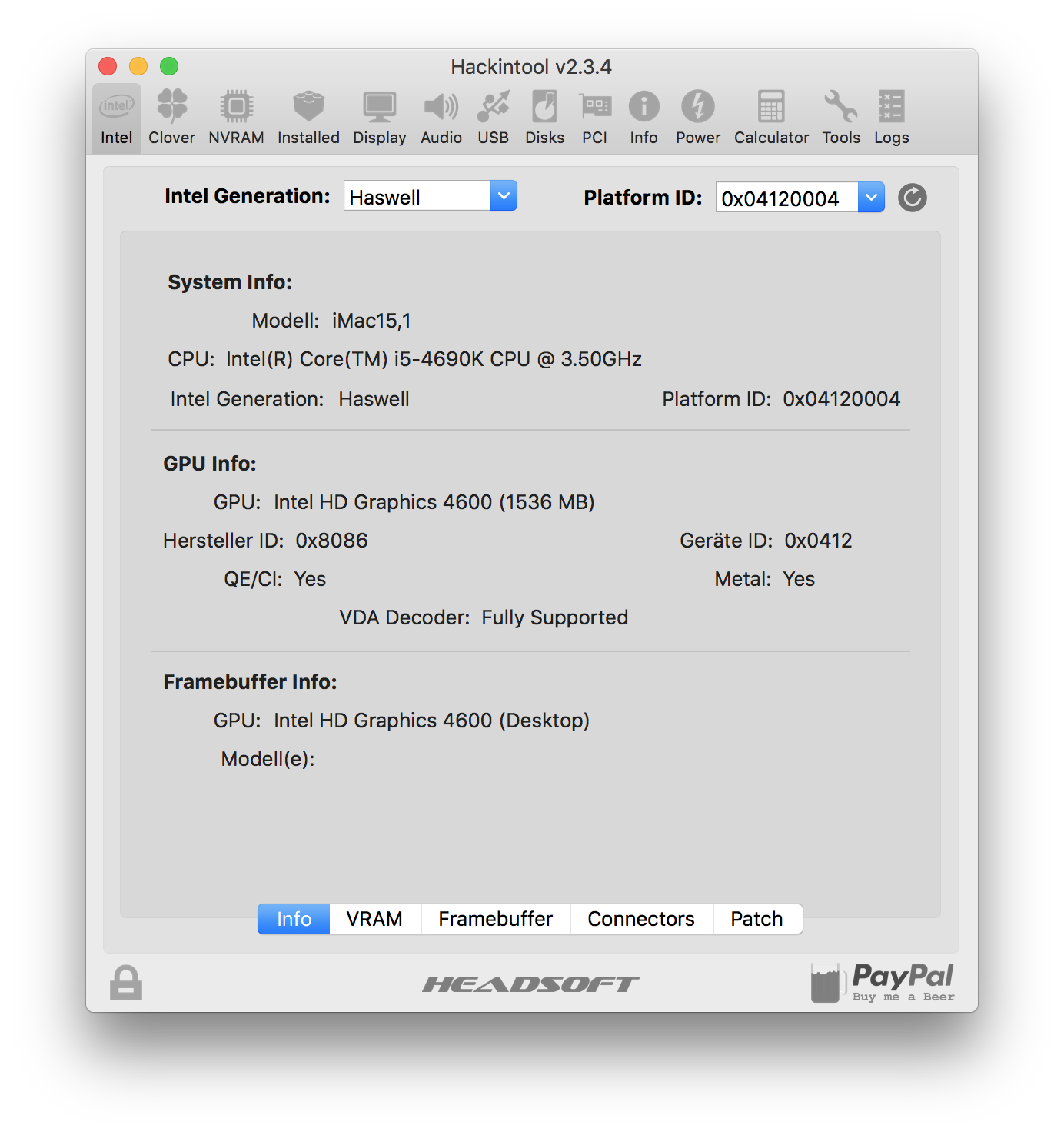
Task: Click the QE/CI Yes value
Action: [310, 579]
